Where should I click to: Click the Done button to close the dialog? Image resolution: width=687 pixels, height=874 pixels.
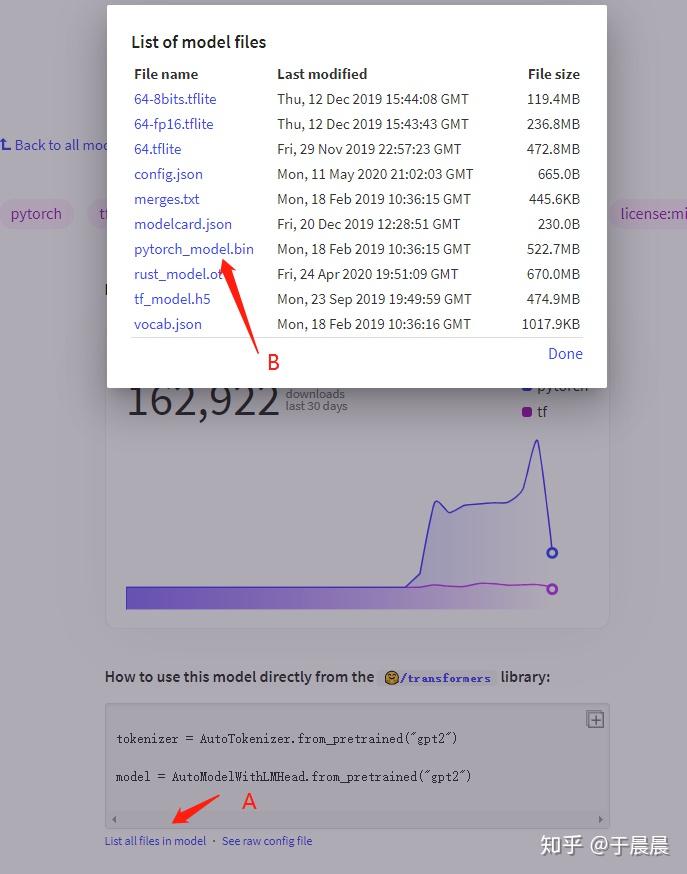(565, 353)
